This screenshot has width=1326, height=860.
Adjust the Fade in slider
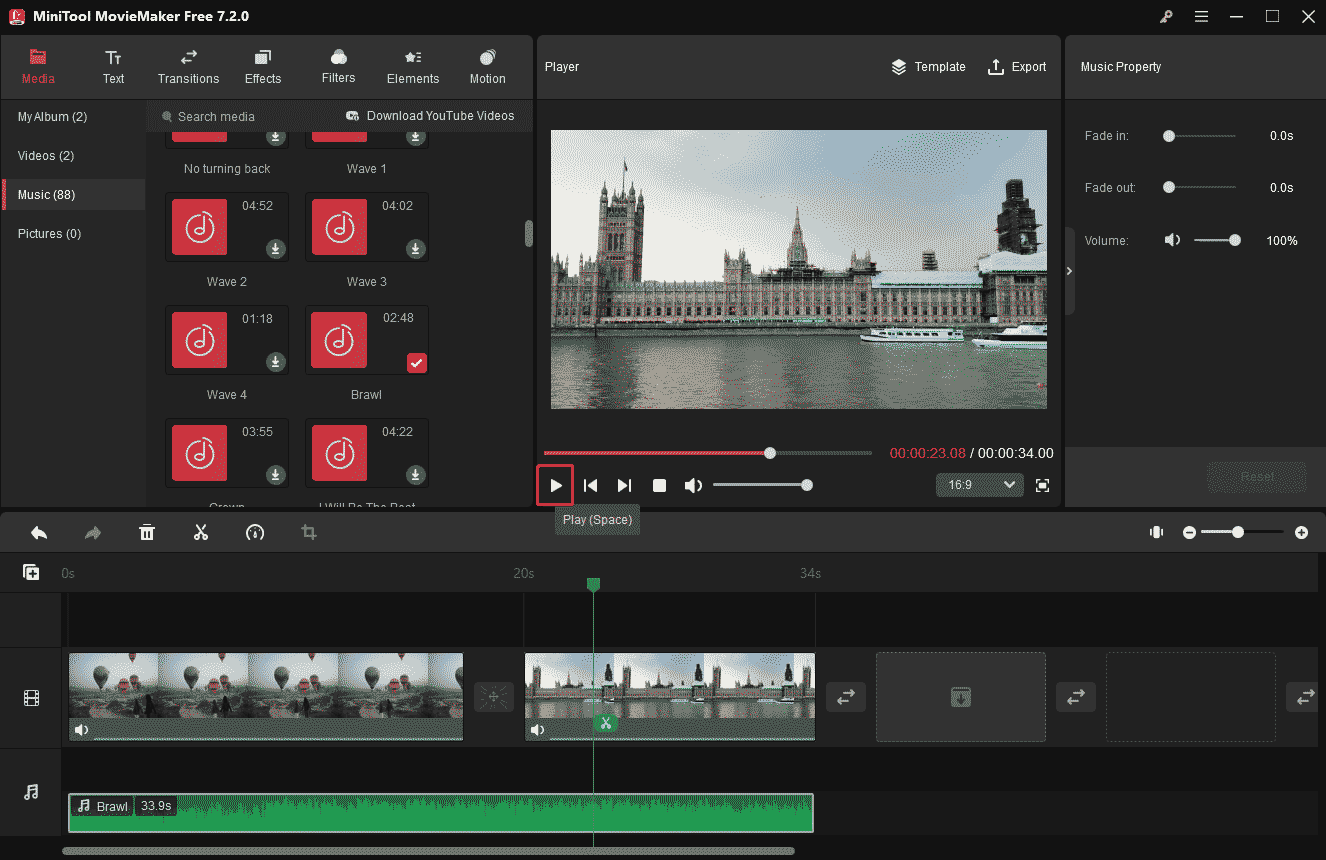(x=1199, y=136)
